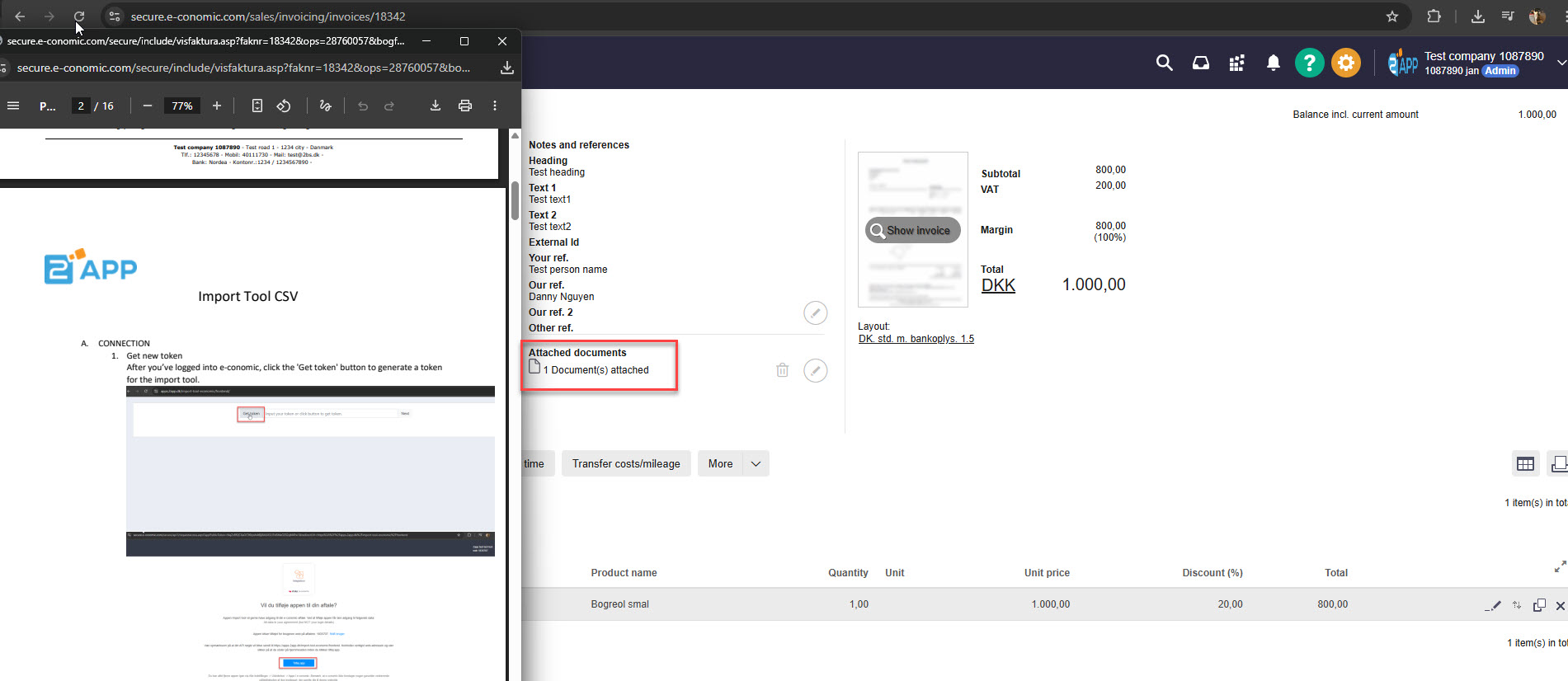Click the Show invoice preview thumbnail

pyautogui.click(x=912, y=230)
